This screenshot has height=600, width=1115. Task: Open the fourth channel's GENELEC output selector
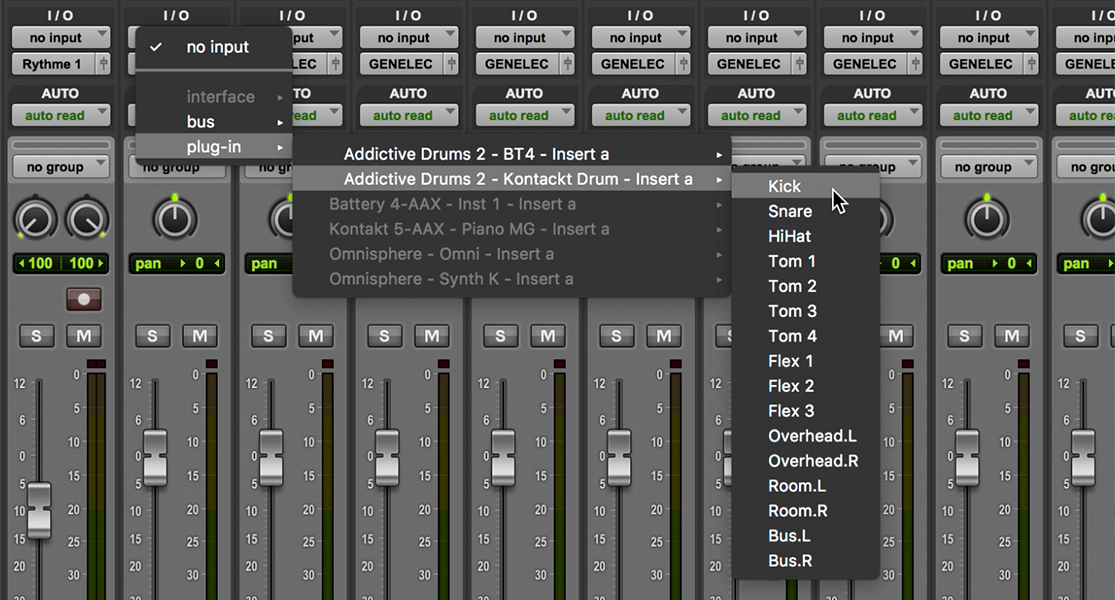(x=401, y=64)
